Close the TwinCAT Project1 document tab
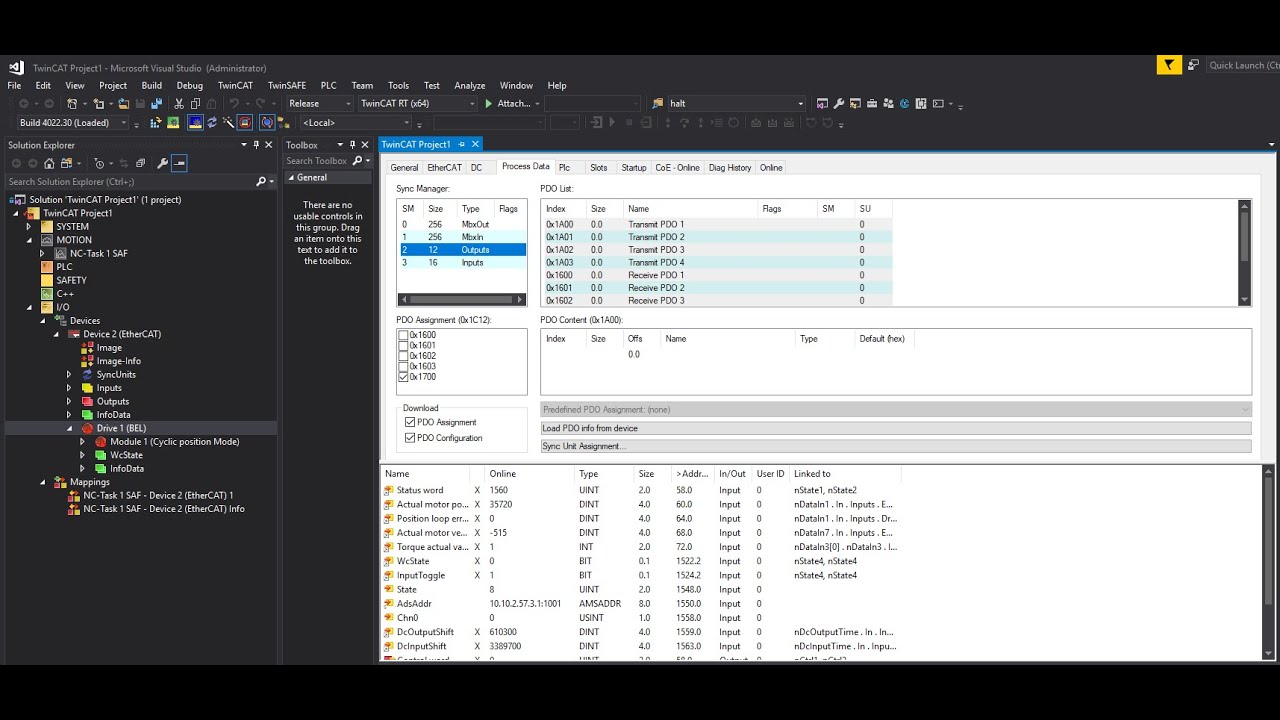 (x=475, y=144)
